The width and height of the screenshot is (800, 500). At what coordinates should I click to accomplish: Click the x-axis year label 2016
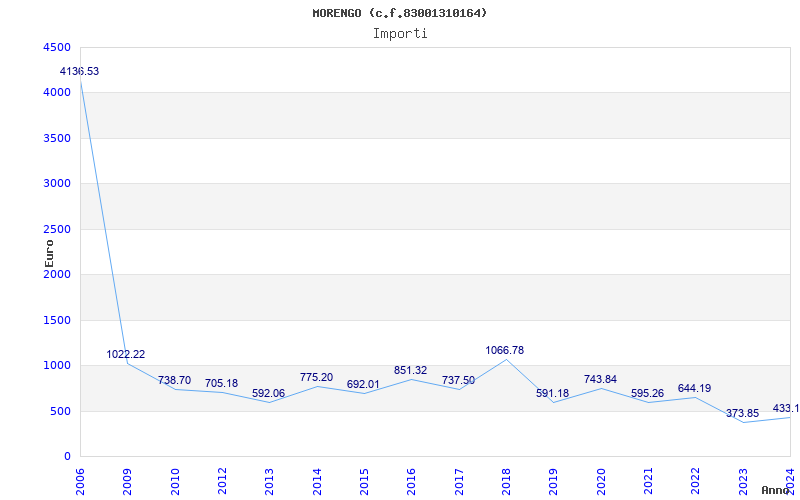(412, 481)
